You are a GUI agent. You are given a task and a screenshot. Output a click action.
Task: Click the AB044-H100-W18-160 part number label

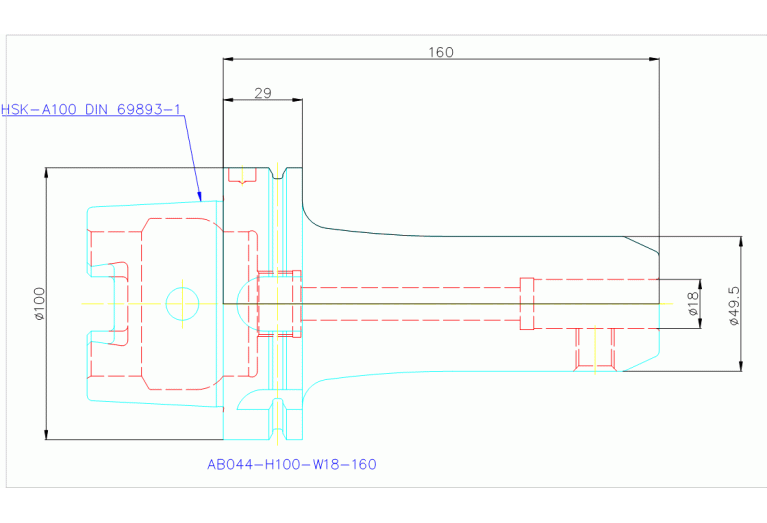point(291,464)
